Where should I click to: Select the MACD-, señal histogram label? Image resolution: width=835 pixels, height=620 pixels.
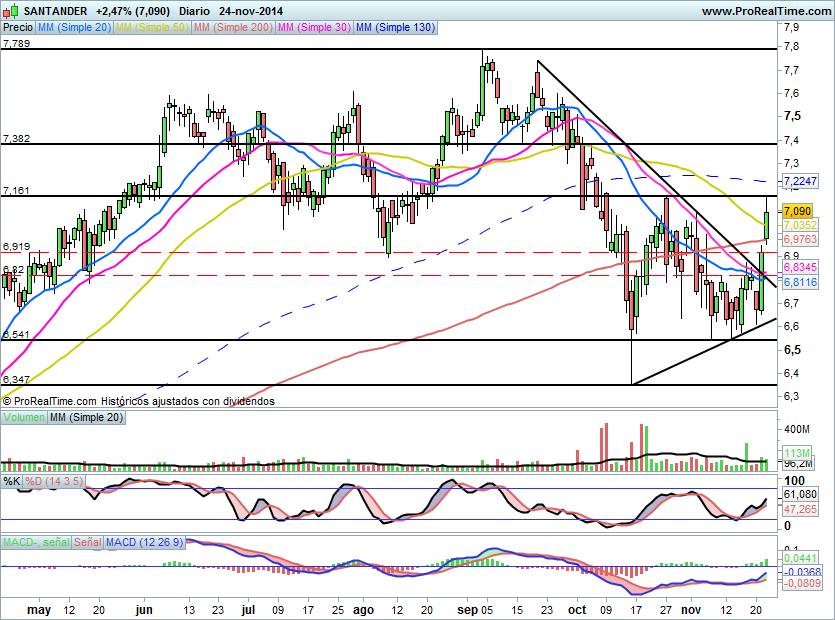[36, 542]
